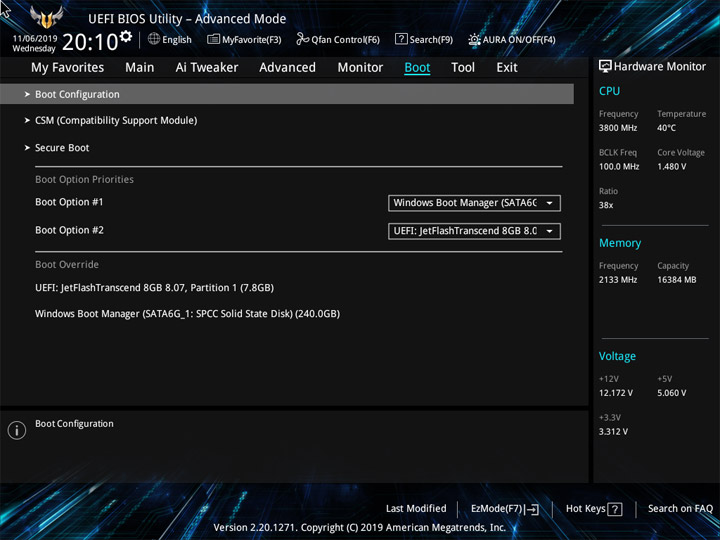Screen dimensions: 720x540
Task: Select the Boot tab
Action: coord(417,68)
